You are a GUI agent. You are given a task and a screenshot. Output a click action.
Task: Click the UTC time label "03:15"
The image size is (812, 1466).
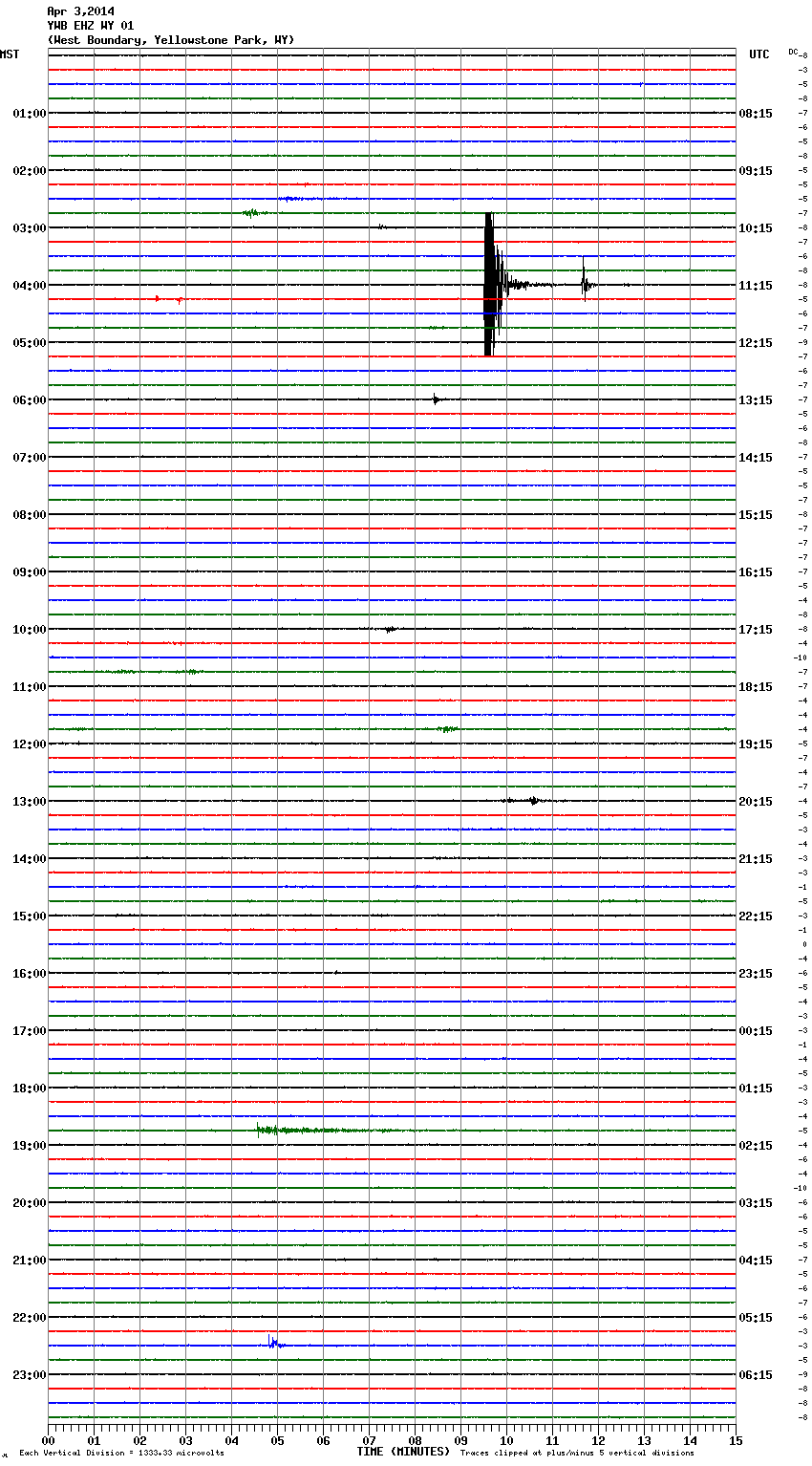point(756,1203)
